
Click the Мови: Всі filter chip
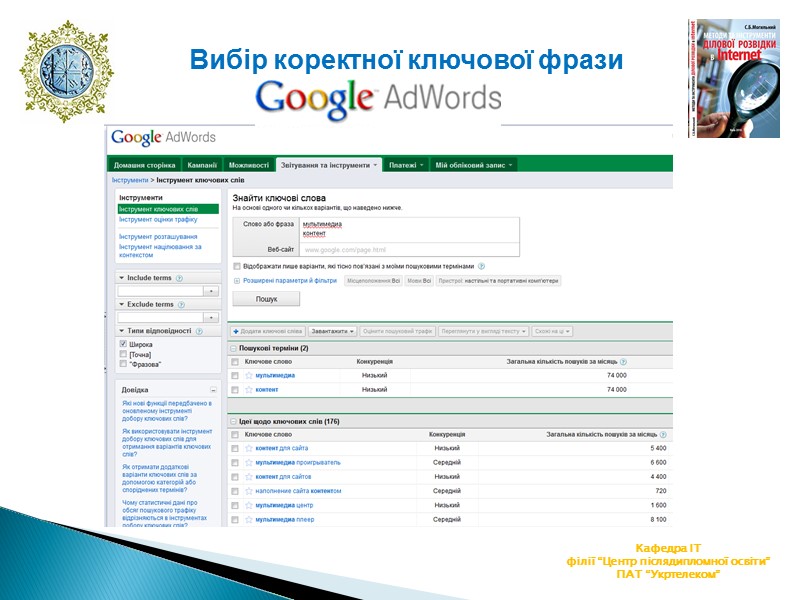(419, 281)
